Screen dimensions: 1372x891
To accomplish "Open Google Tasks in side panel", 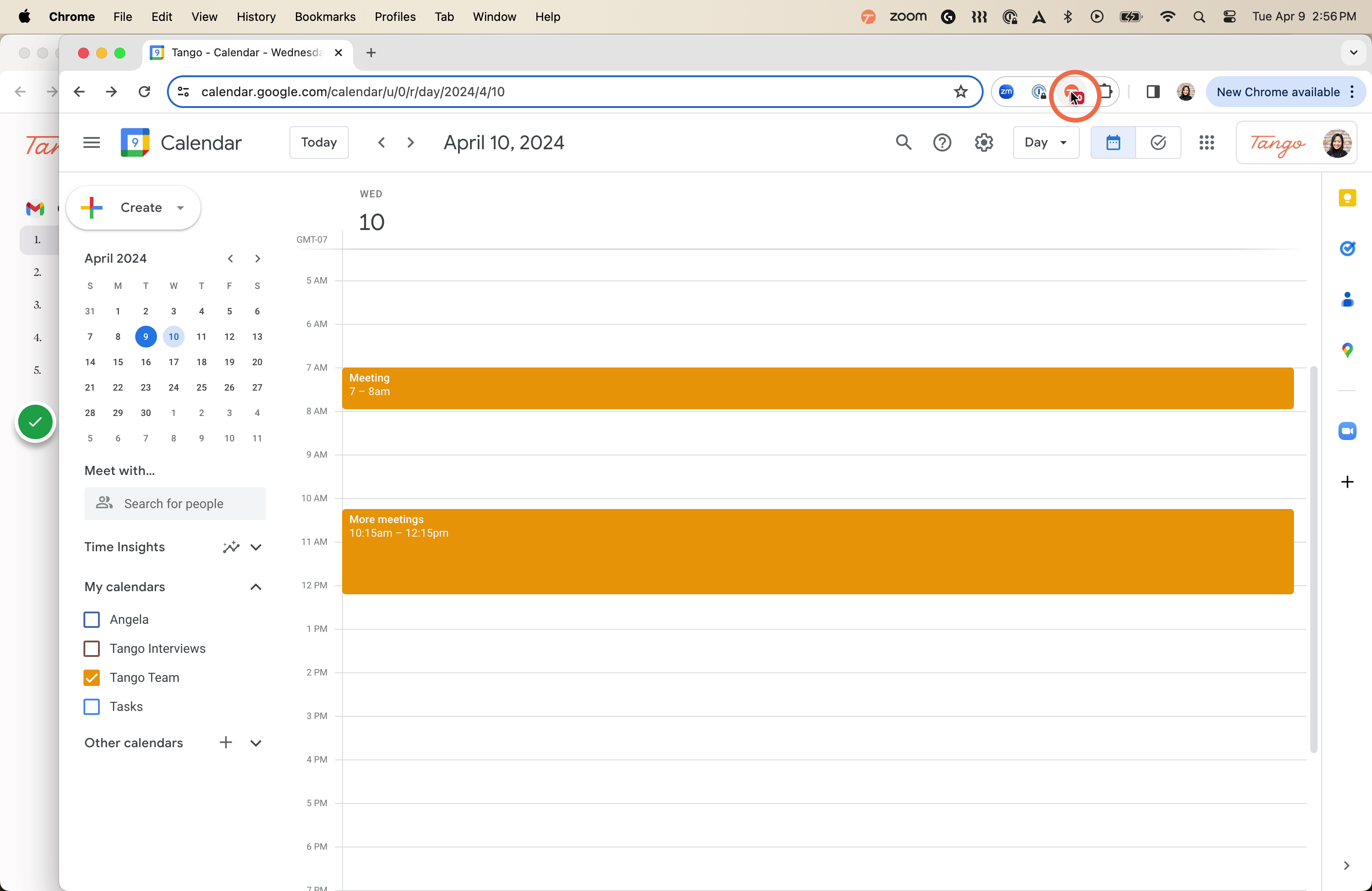I will pyautogui.click(x=1347, y=249).
